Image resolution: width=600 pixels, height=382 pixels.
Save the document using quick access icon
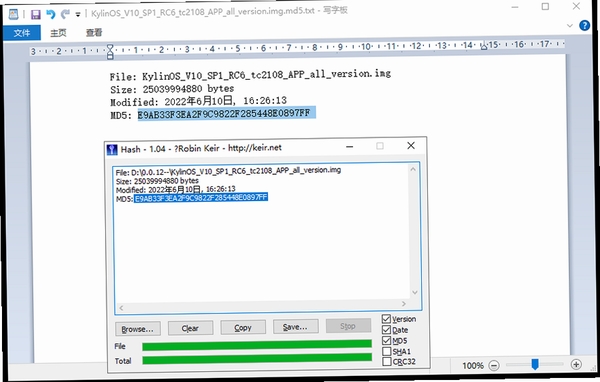click(x=36, y=15)
